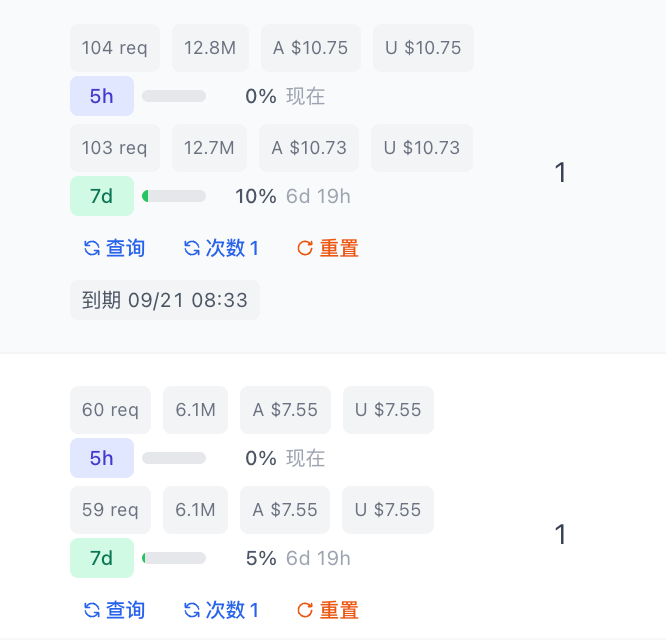666x640 pixels.
Task: Select the 重置 link in the second card
Action: [339, 610]
